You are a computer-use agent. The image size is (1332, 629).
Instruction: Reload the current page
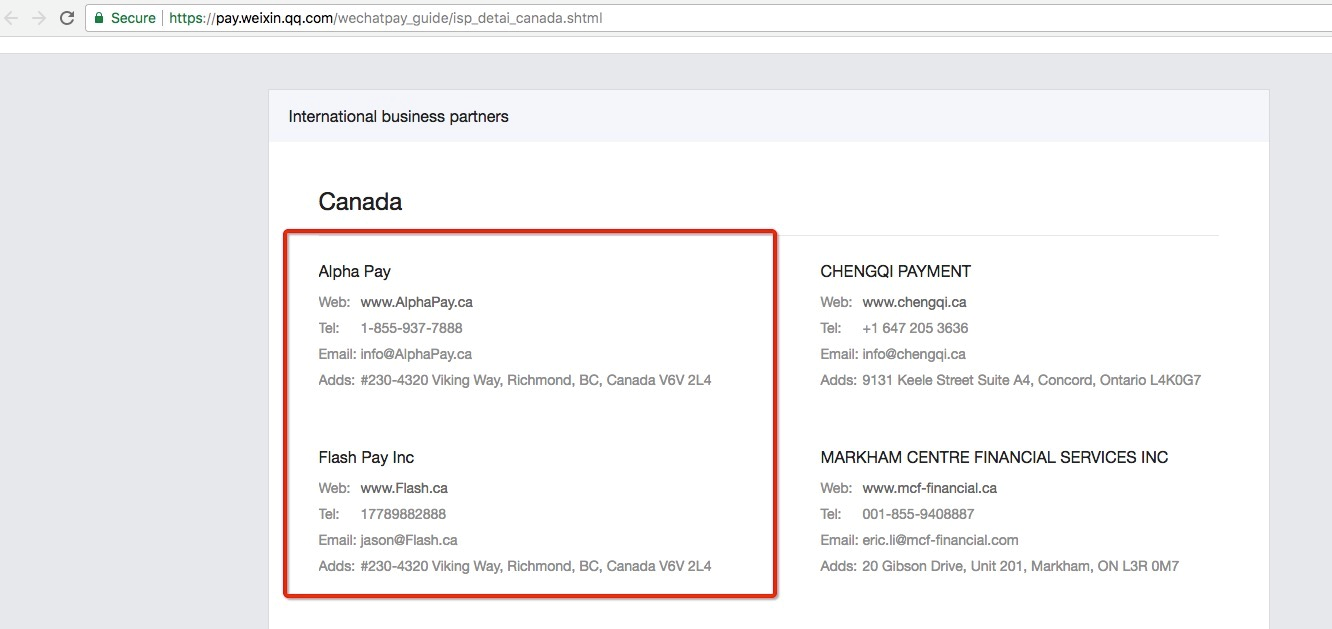pos(67,18)
